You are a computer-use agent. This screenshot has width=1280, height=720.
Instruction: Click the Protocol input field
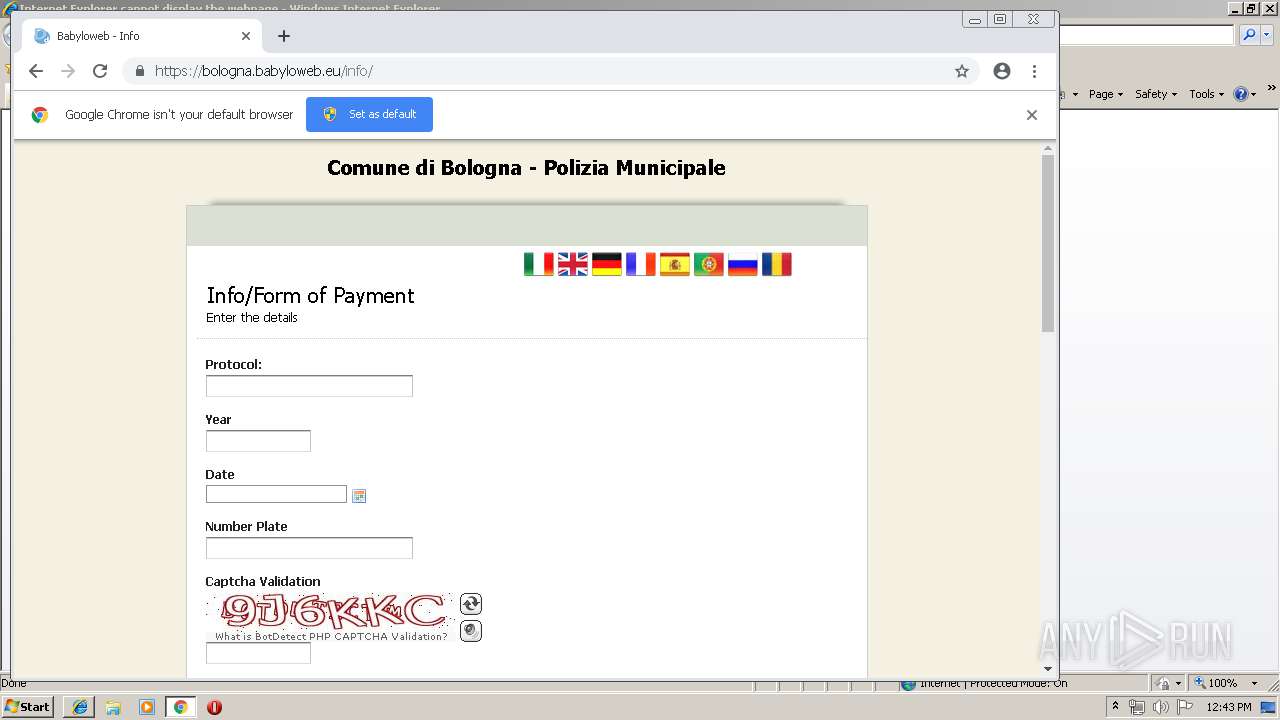pos(309,386)
